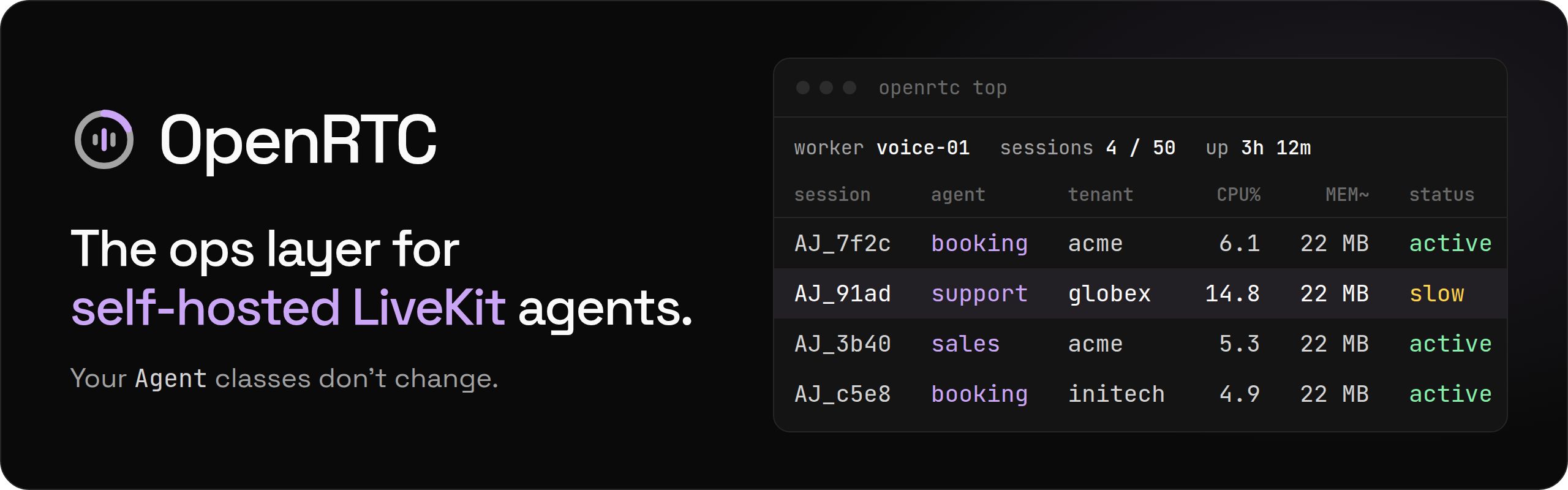The height and width of the screenshot is (490, 1568).
Task: Click the 'support' agent cell
Action: click(x=979, y=295)
